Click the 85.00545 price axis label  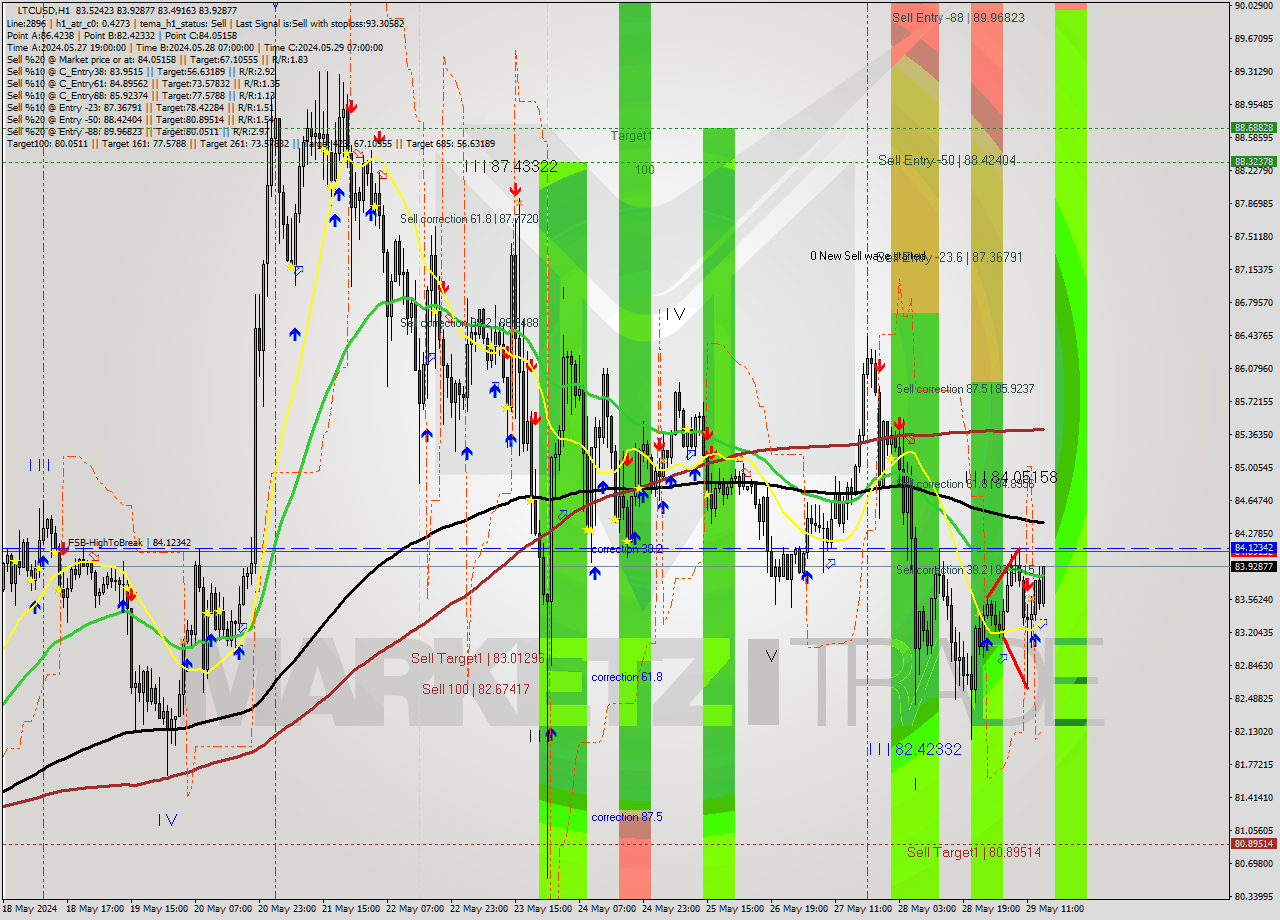tap(1254, 467)
